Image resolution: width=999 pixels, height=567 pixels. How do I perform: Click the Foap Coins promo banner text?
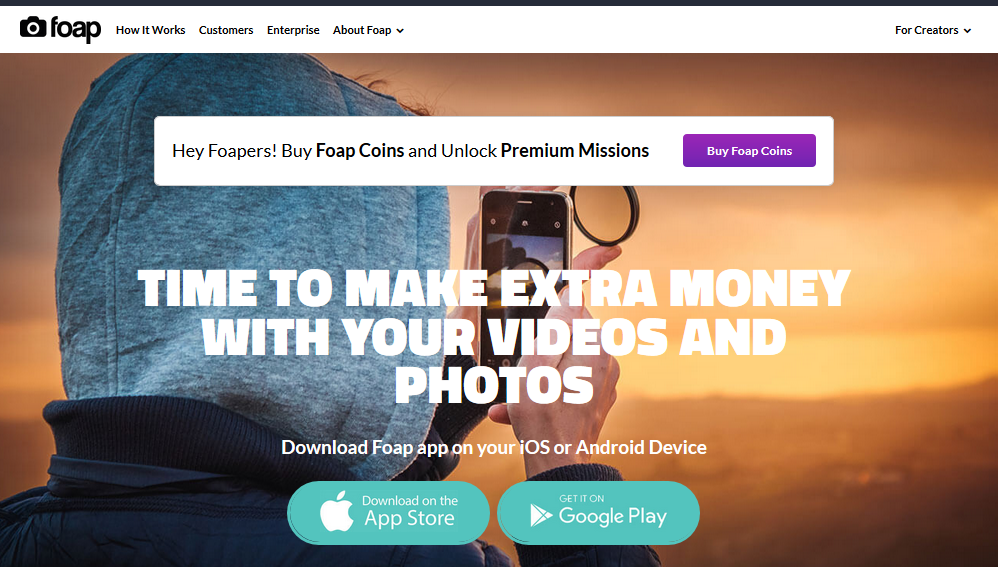point(410,151)
